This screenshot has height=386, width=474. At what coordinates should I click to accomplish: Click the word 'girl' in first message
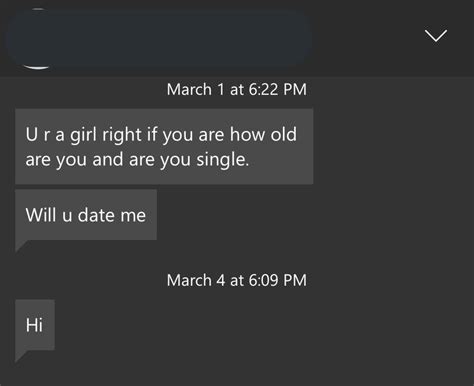point(84,135)
